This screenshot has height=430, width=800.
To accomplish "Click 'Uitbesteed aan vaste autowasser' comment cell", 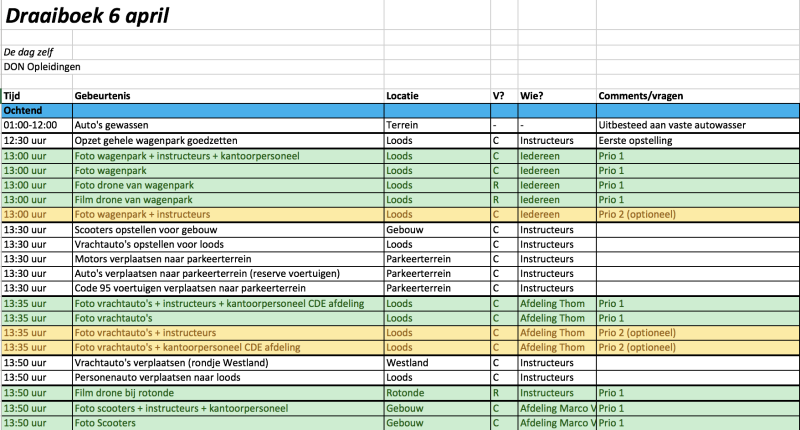I will [698, 125].
